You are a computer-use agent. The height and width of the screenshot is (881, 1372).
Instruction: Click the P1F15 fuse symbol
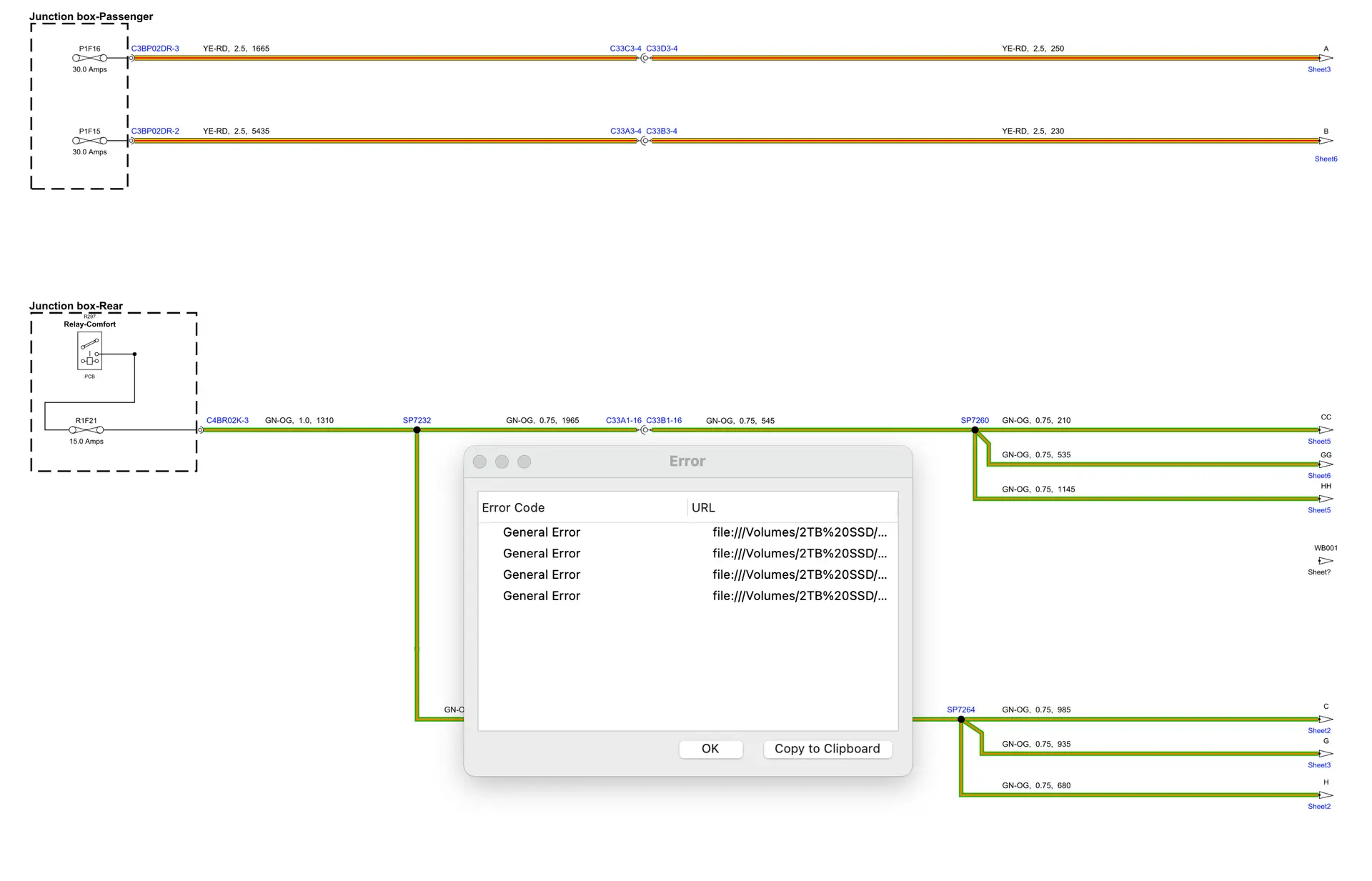click(x=89, y=141)
